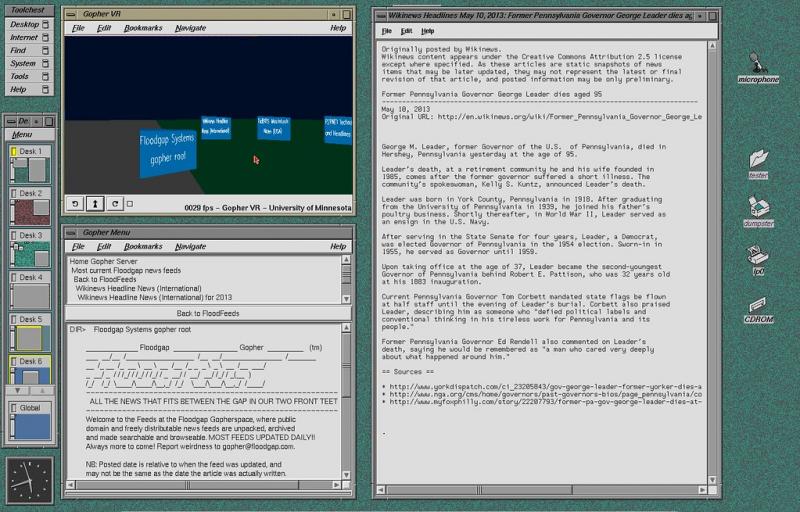Click the Toolchest title bar
Image resolution: width=800 pixels, height=512 pixels.
pyautogui.click(x=28, y=10)
